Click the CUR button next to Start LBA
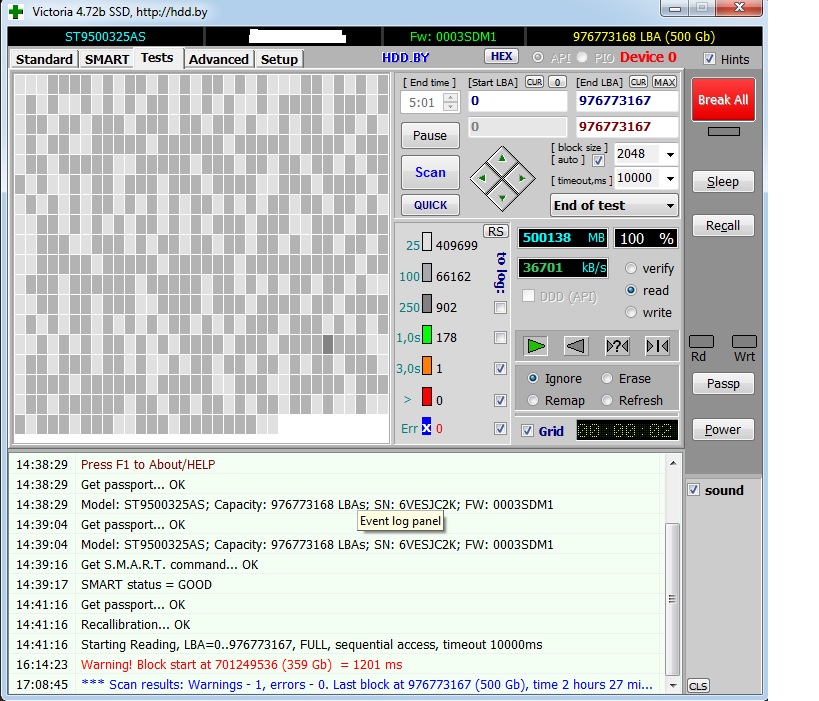819x701 pixels. [x=534, y=82]
